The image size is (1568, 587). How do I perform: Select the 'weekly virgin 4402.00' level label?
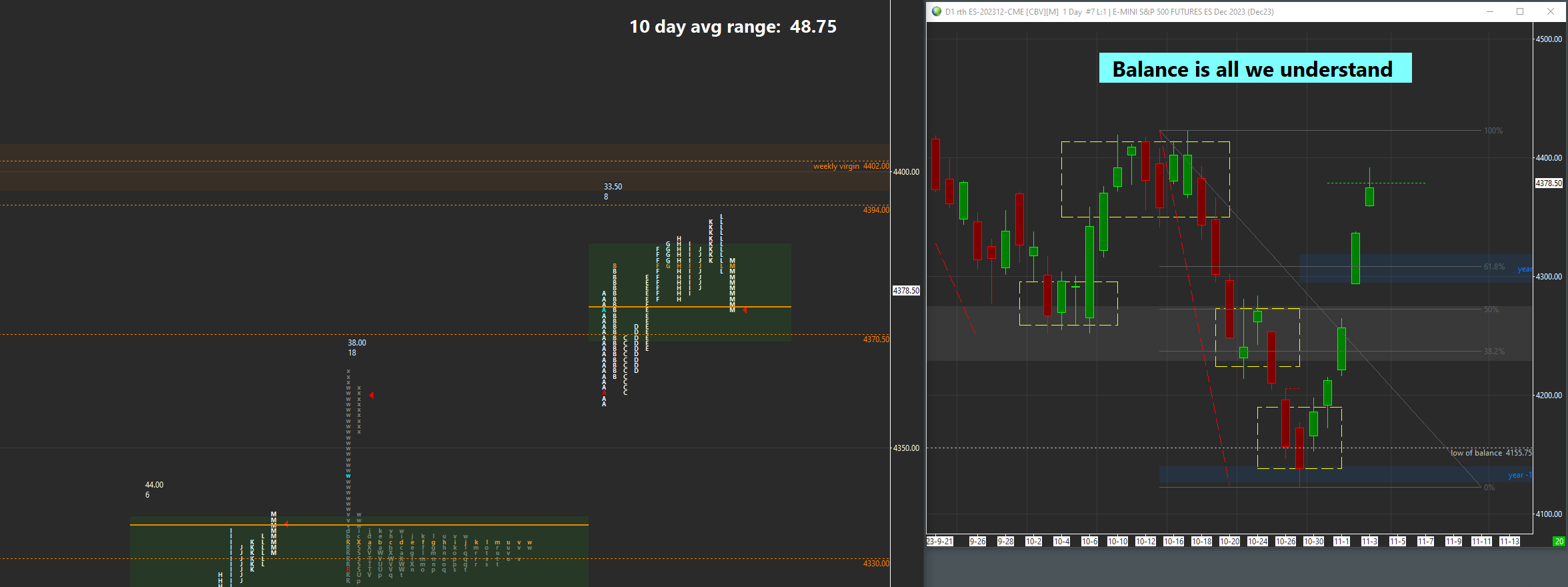(851, 166)
